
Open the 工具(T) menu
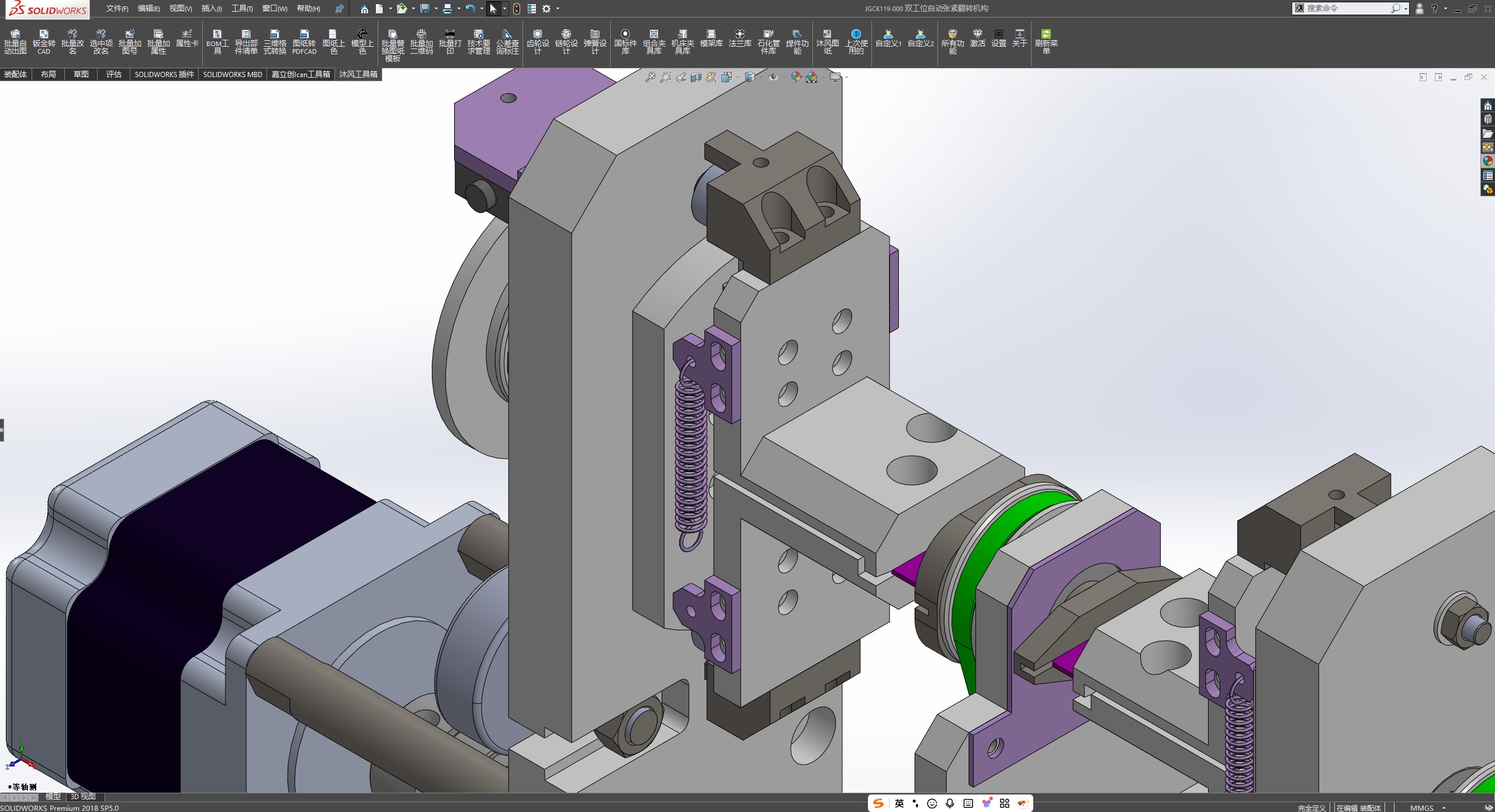[241, 9]
